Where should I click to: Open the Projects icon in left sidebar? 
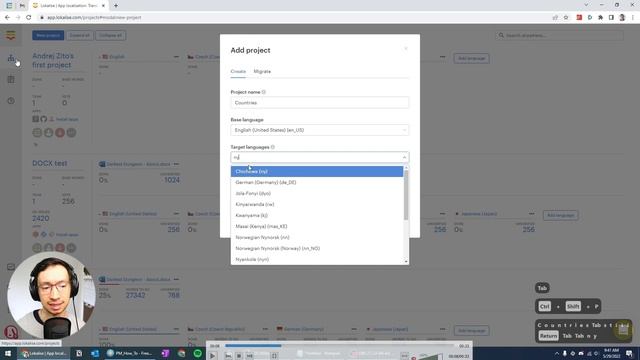(x=11, y=58)
